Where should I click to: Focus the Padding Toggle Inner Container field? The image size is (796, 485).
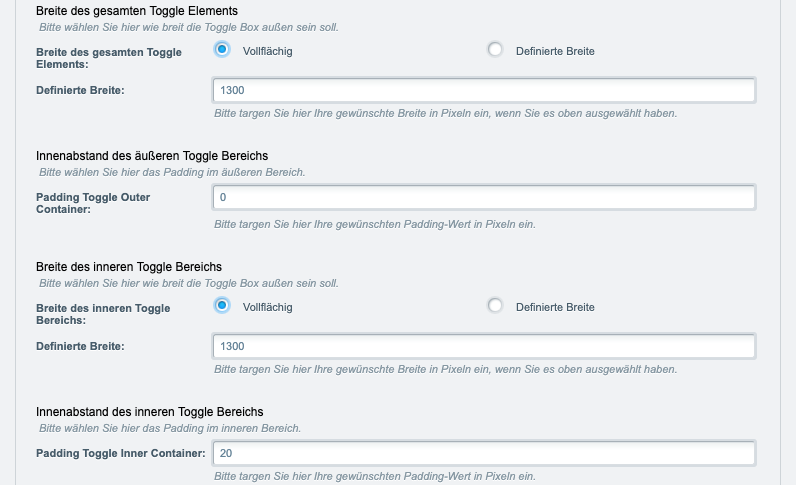click(x=484, y=454)
